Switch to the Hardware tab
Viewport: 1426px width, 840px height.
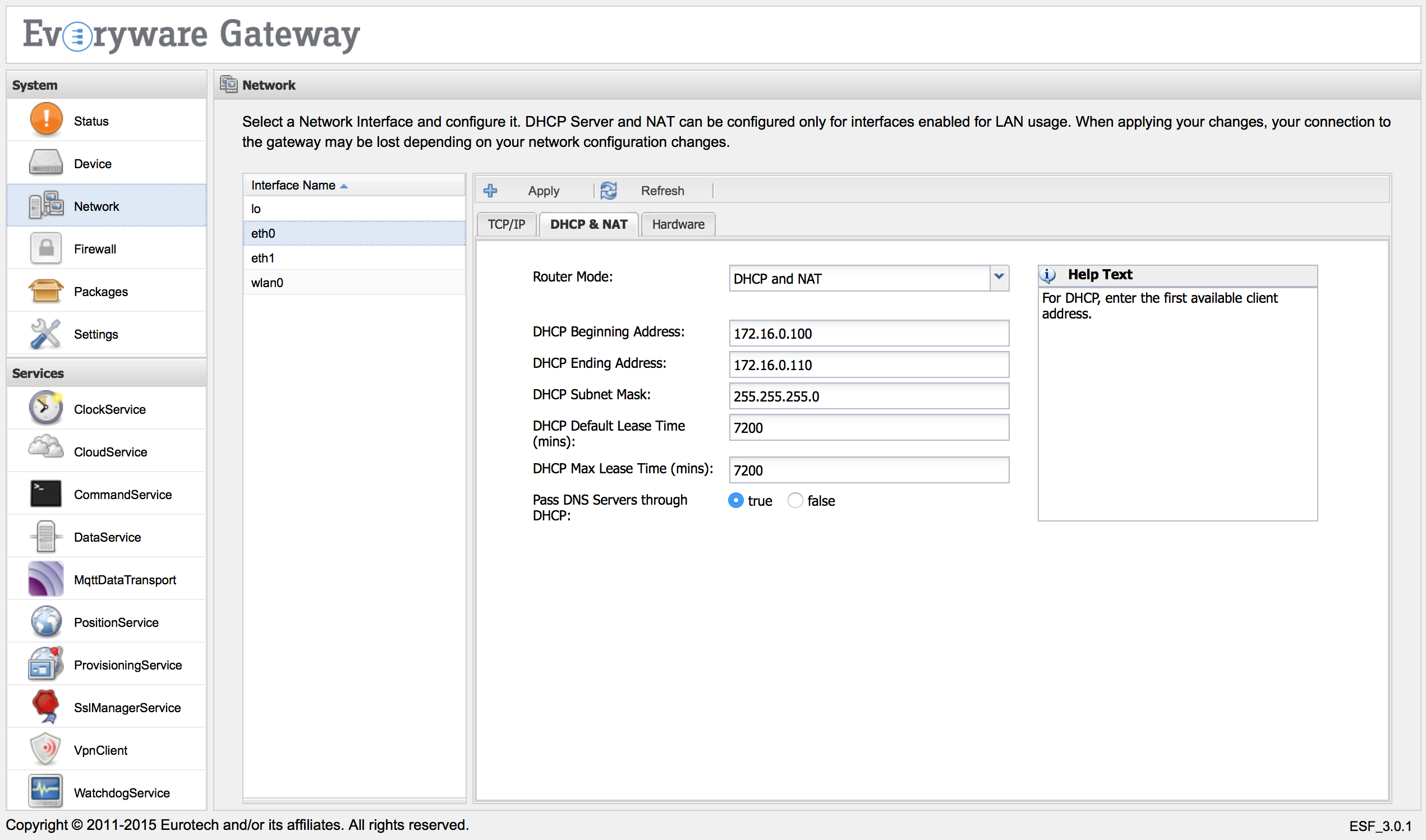click(x=678, y=224)
